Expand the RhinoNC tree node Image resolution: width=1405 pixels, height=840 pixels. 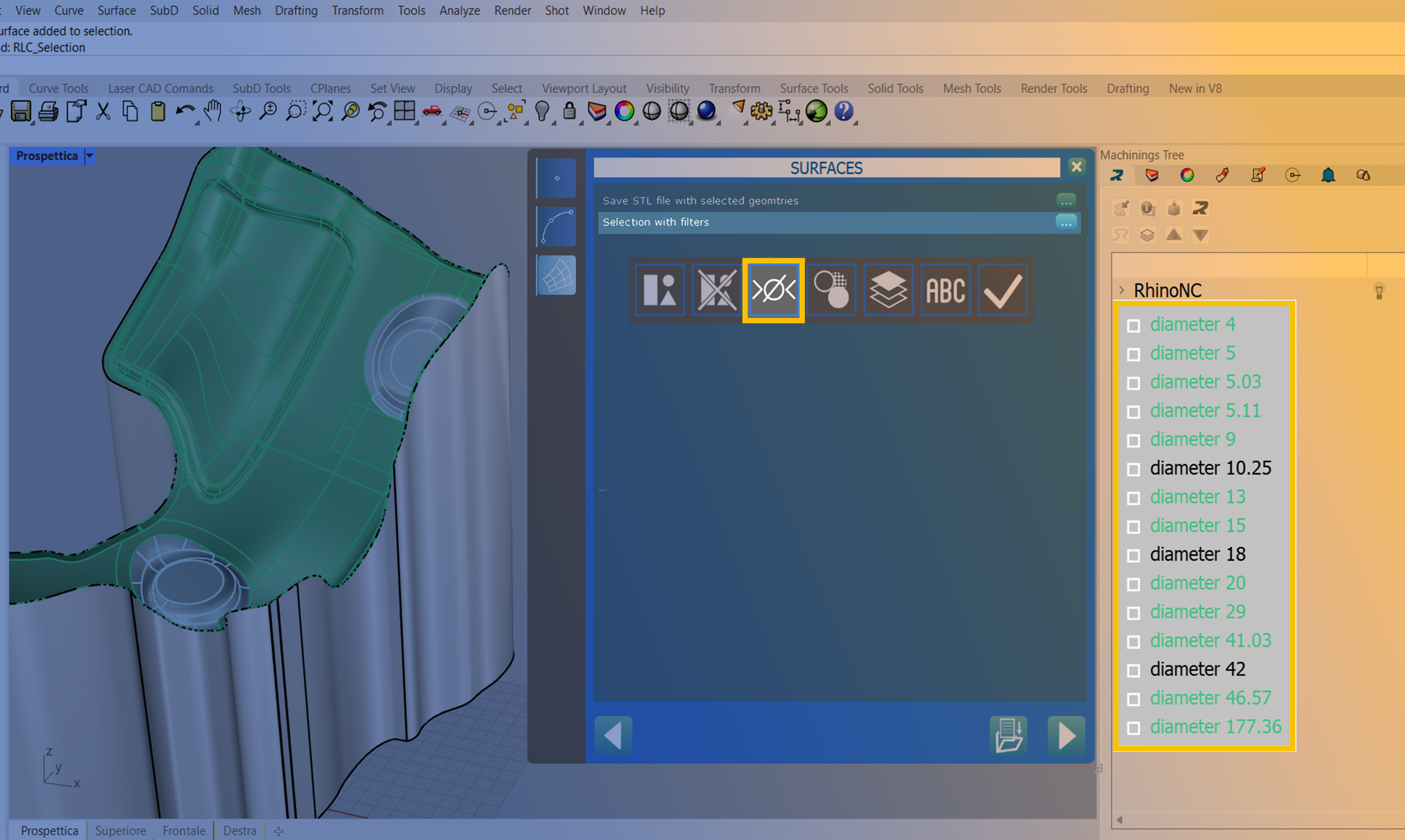click(x=1122, y=290)
